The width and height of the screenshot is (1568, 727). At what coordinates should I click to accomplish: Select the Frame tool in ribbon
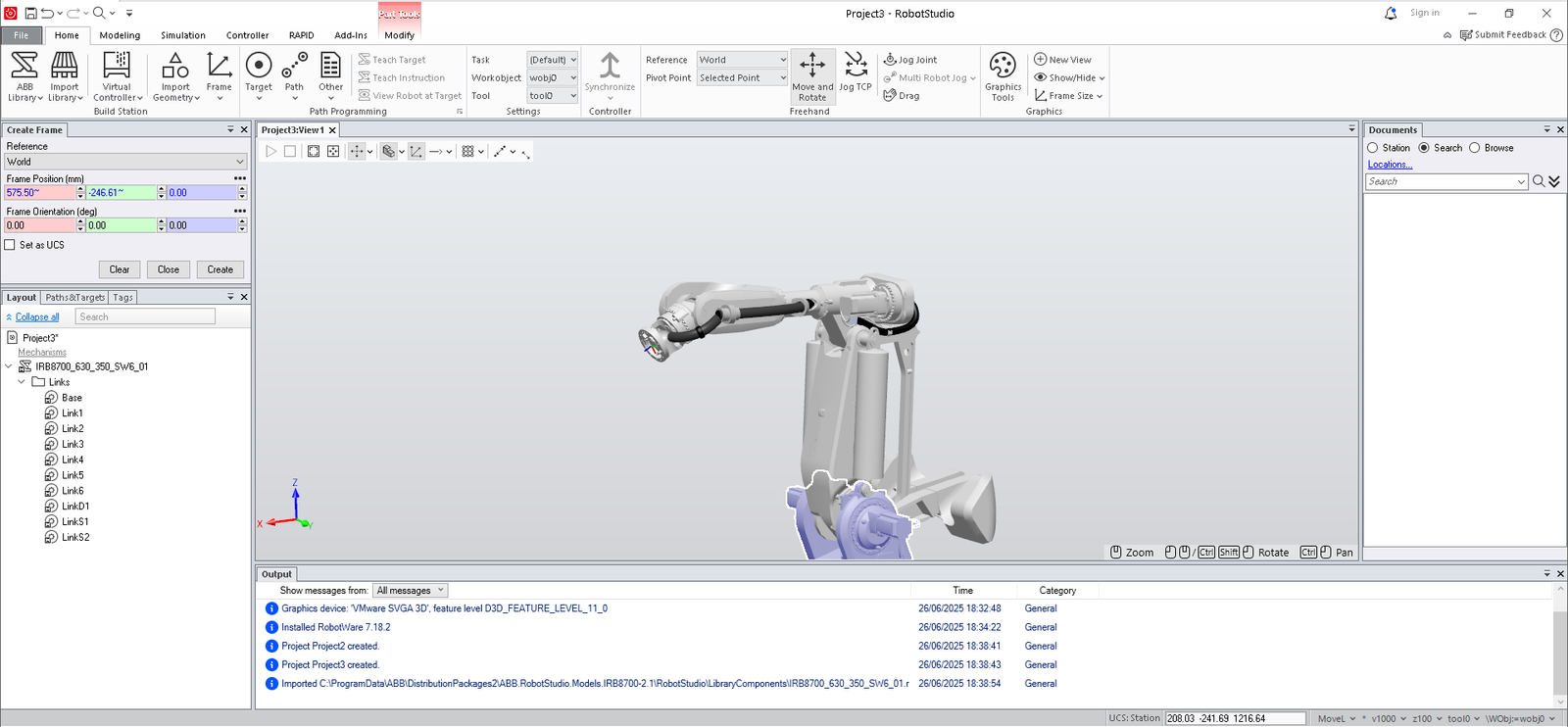[219, 76]
